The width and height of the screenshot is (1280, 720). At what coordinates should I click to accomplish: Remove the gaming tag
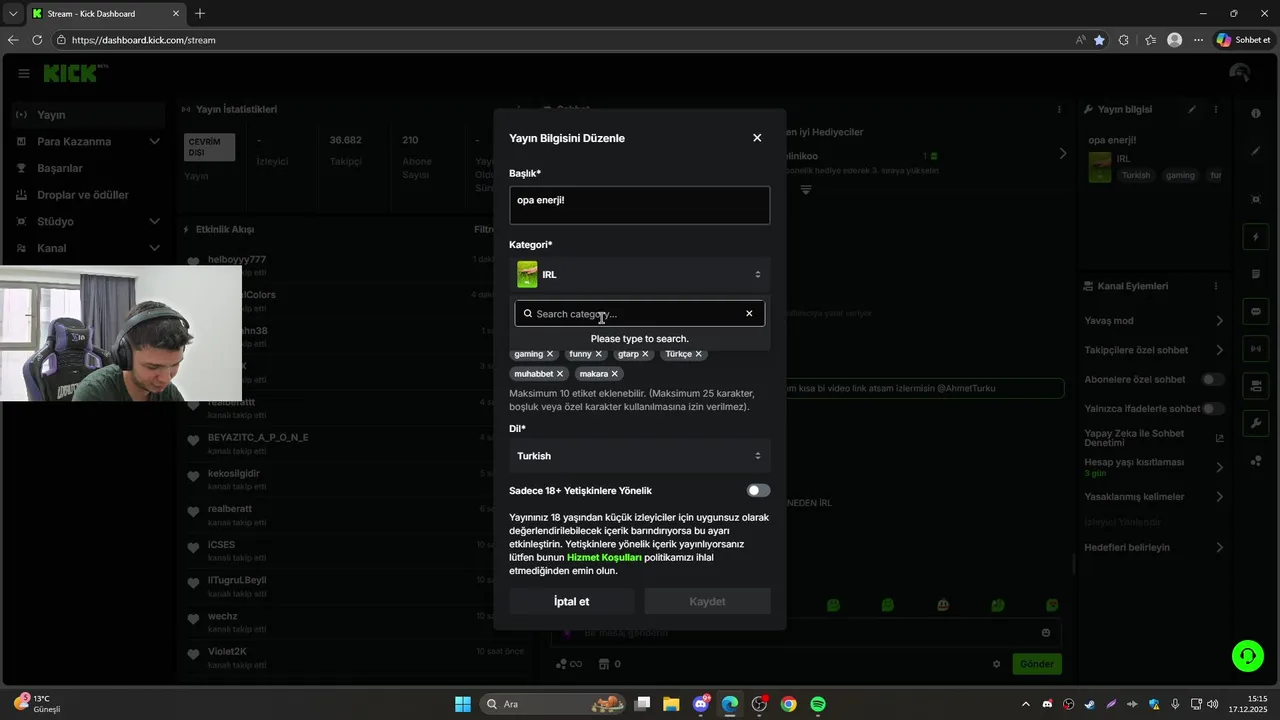tap(550, 354)
